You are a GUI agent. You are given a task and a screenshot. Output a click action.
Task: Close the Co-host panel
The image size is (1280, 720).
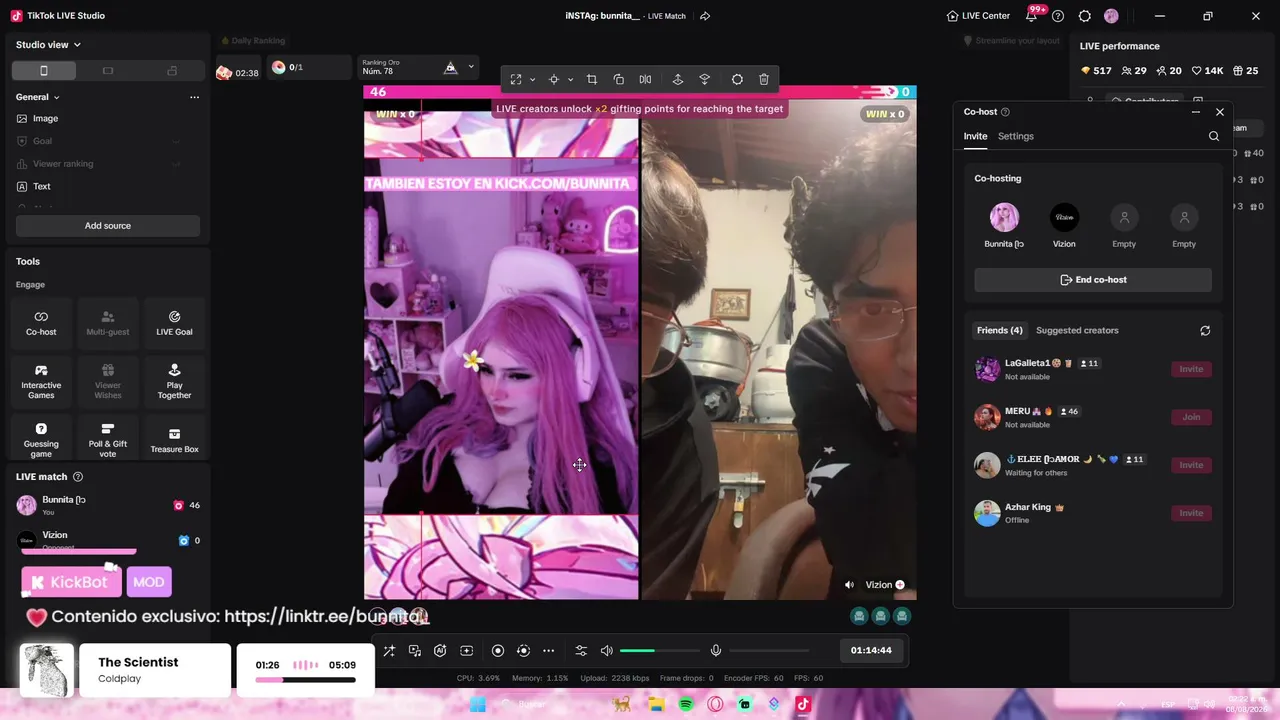[x=1220, y=112]
